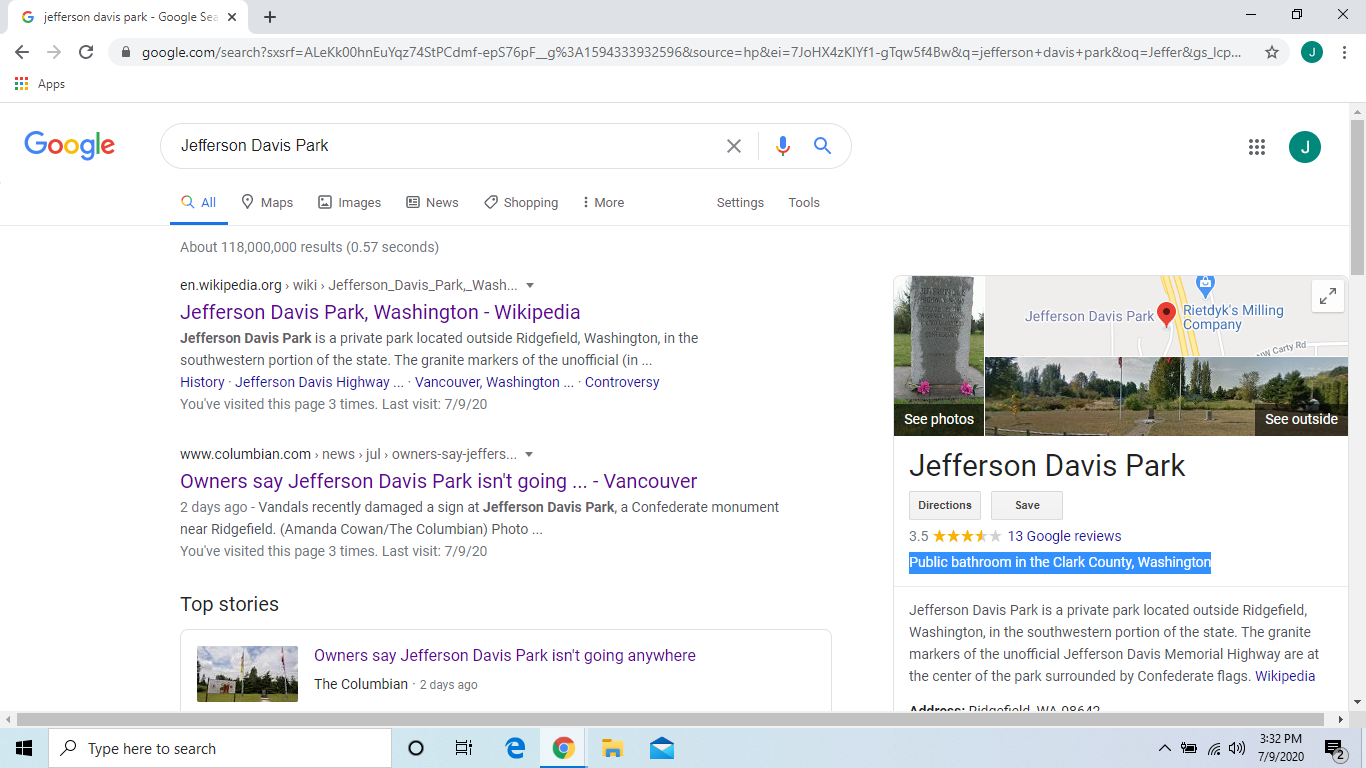The image size is (1366, 768).
Task: Follow the Jefferson Davis Highway sitelink
Action: click(320, 382)
